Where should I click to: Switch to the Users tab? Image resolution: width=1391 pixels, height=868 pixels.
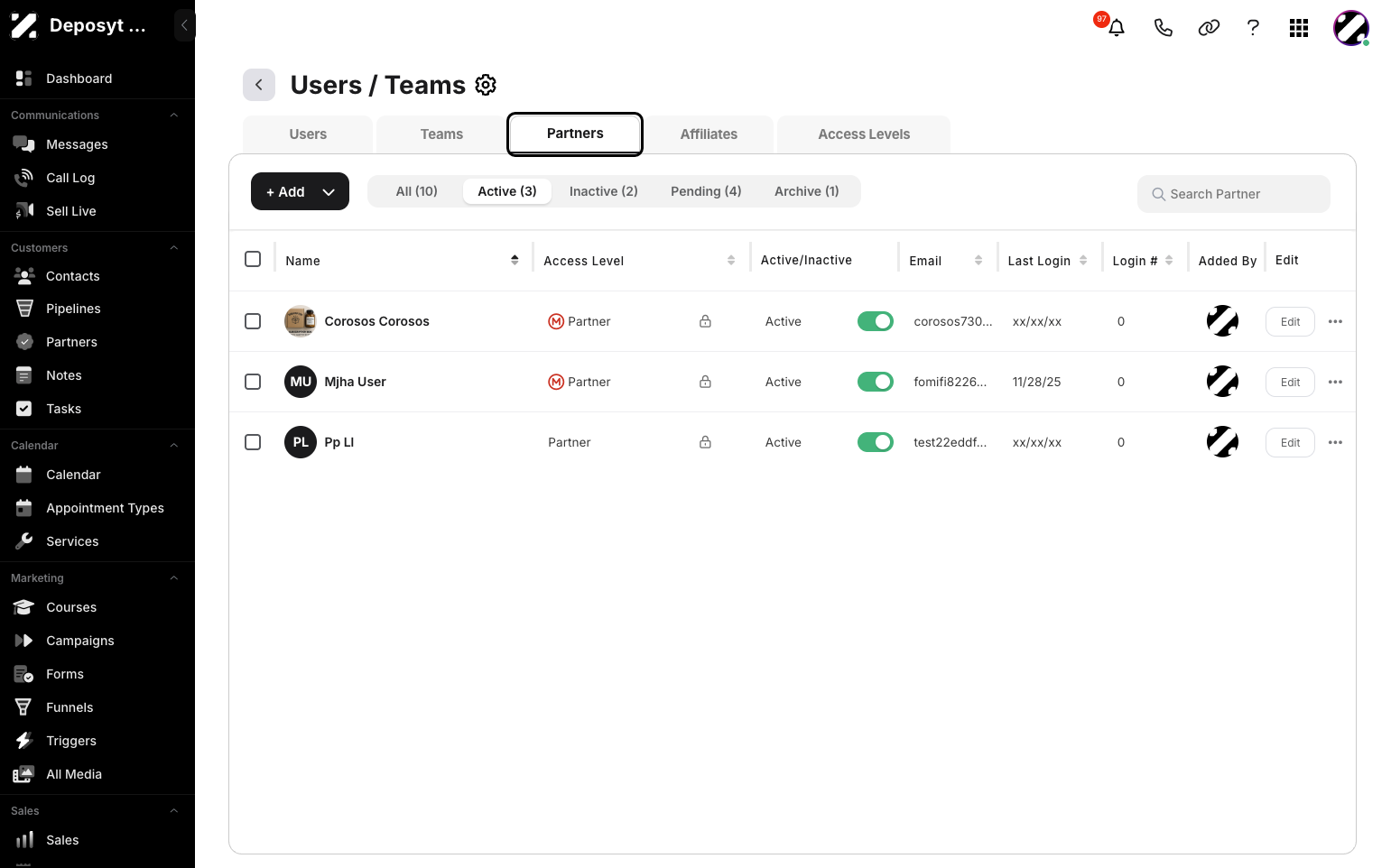pos(308,134)
